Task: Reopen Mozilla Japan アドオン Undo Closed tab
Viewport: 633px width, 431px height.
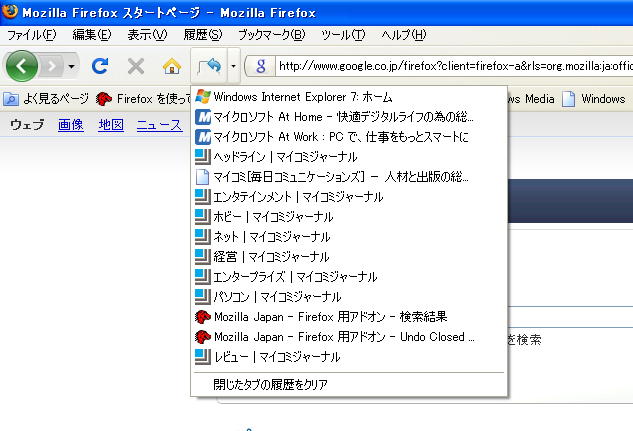Action: click(x=349, y=337)
